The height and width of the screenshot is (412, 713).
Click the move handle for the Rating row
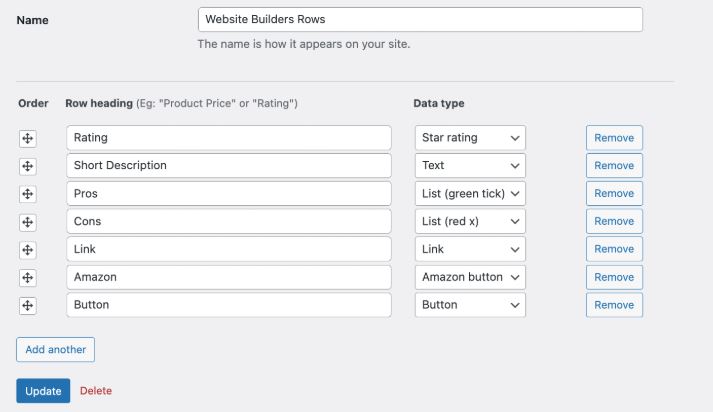pos(28,138)
